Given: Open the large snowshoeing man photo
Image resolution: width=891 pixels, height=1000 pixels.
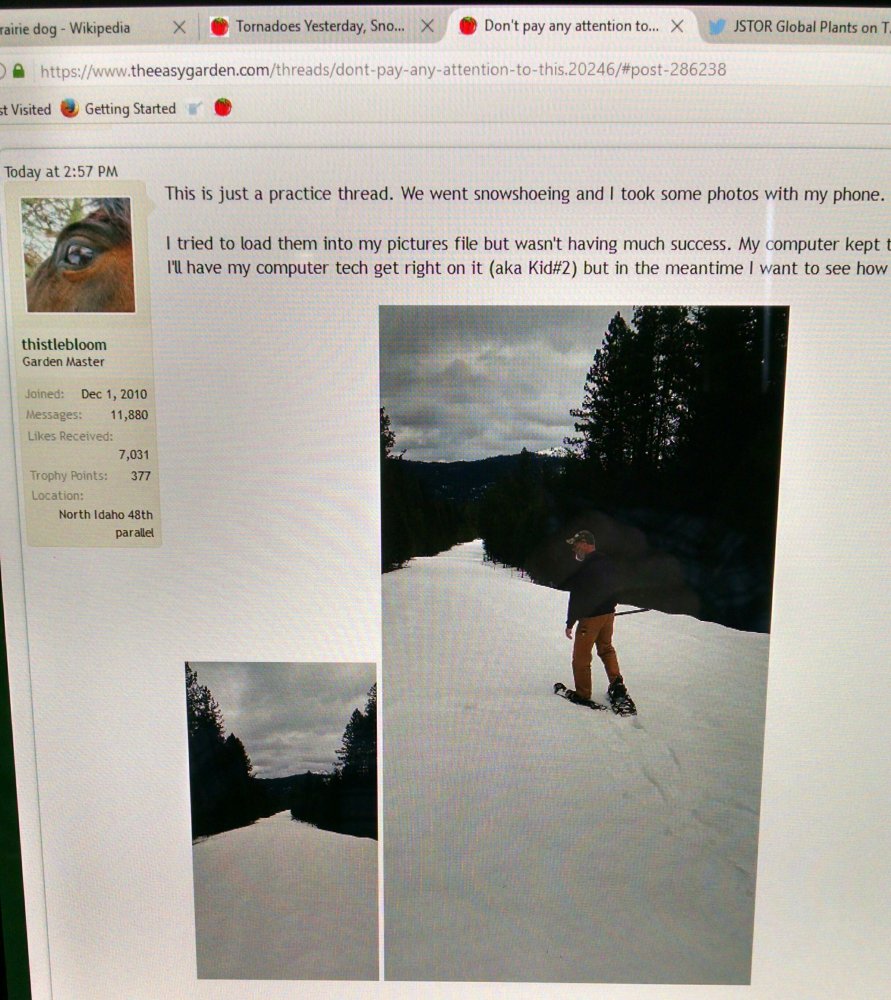Looking at the screenshot, I should [584, 644].
